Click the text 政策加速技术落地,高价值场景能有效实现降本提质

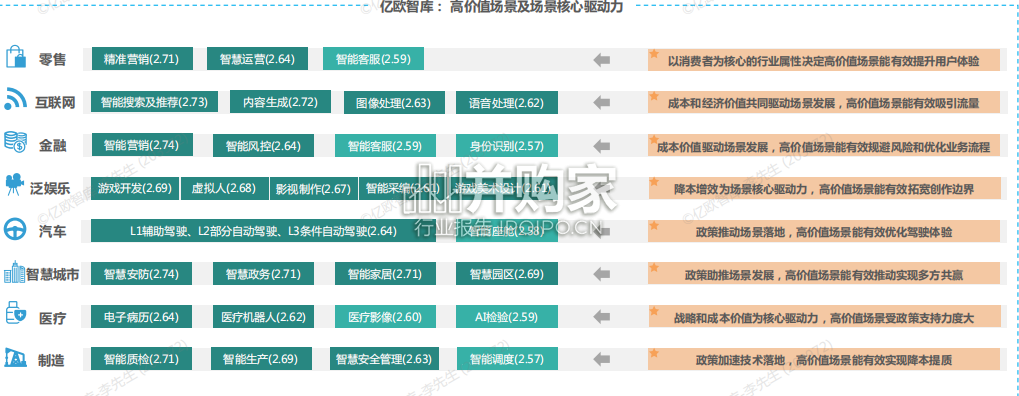point(823,360)
